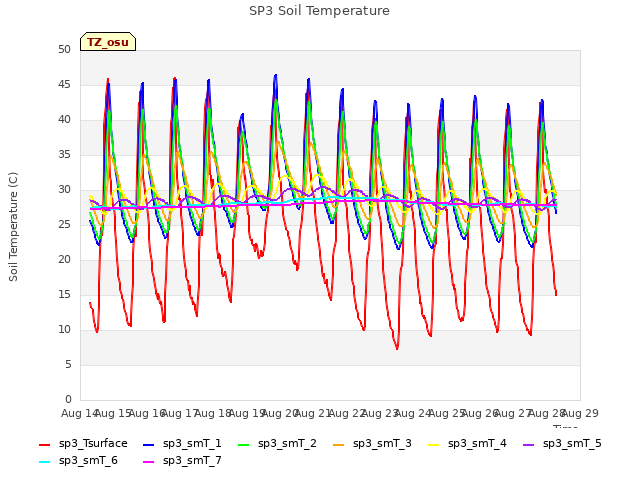Toggle sp3_smT_2 legend entry
Viewport: 640px width, 480px height.
point(277,444)
